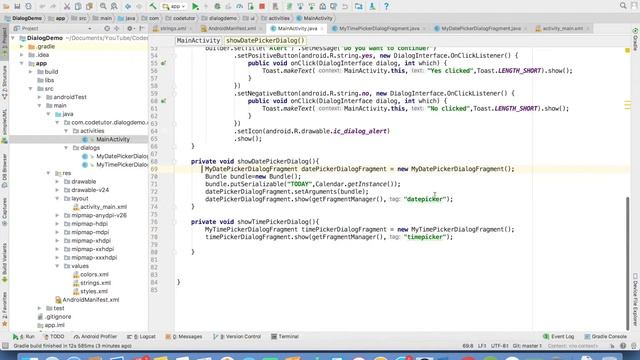Click the Cut scissors icon
The image size is (640, 360).
click(x=67, y=6)
